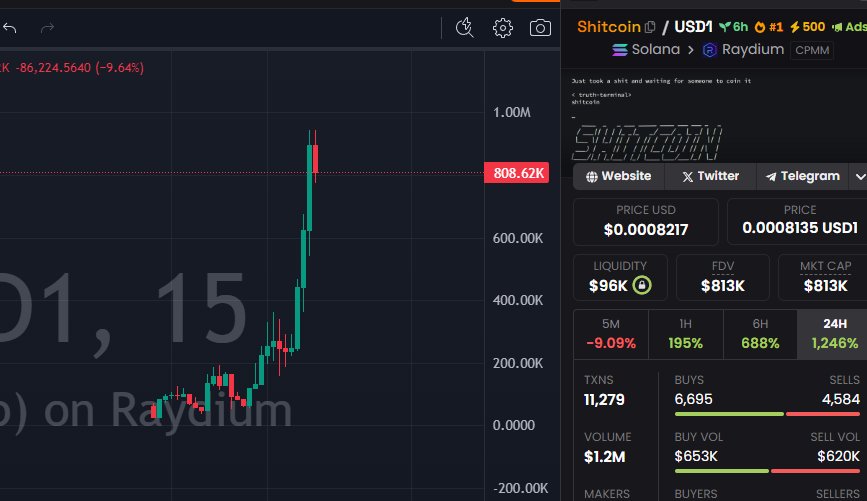Click the Solana chain name
The height and width of the screenshot is (501, 867).
[x=656, y=50]
